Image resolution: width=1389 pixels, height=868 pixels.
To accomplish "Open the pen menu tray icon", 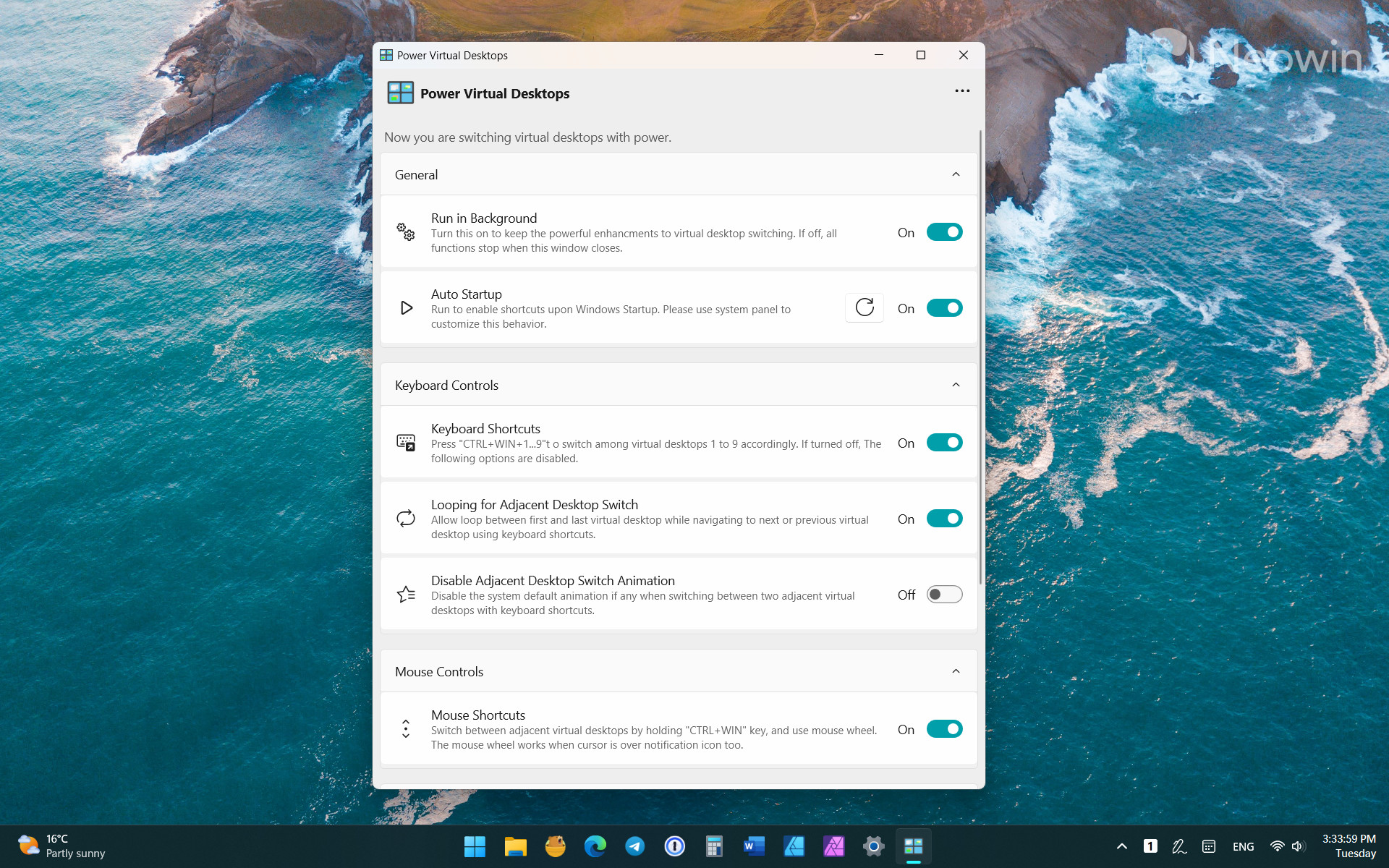I will pyautogui.click(x=1179, y=846).
